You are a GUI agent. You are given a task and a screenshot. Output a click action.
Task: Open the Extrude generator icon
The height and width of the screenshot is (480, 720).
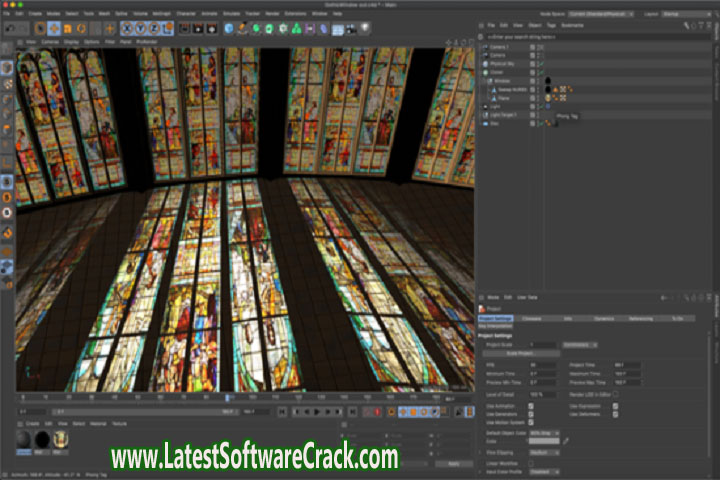click(270, 28)
